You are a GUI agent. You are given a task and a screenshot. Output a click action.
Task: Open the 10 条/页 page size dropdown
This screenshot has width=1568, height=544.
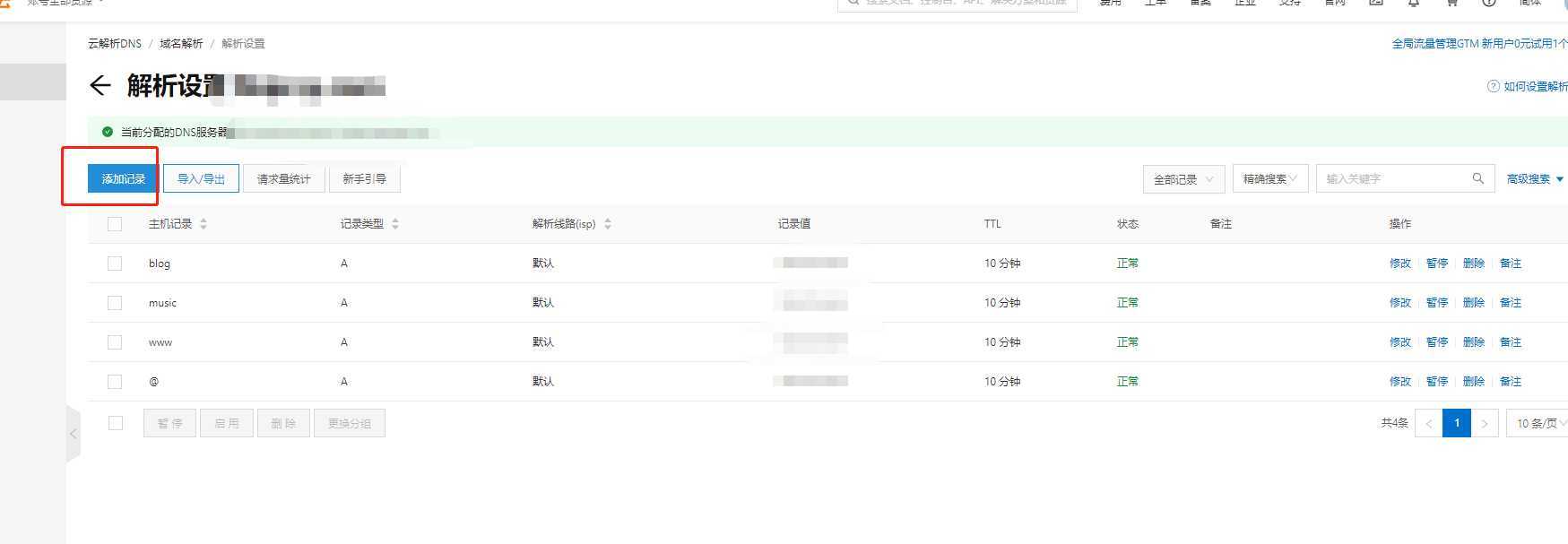pyautogui.click(x=1538, y=423)
